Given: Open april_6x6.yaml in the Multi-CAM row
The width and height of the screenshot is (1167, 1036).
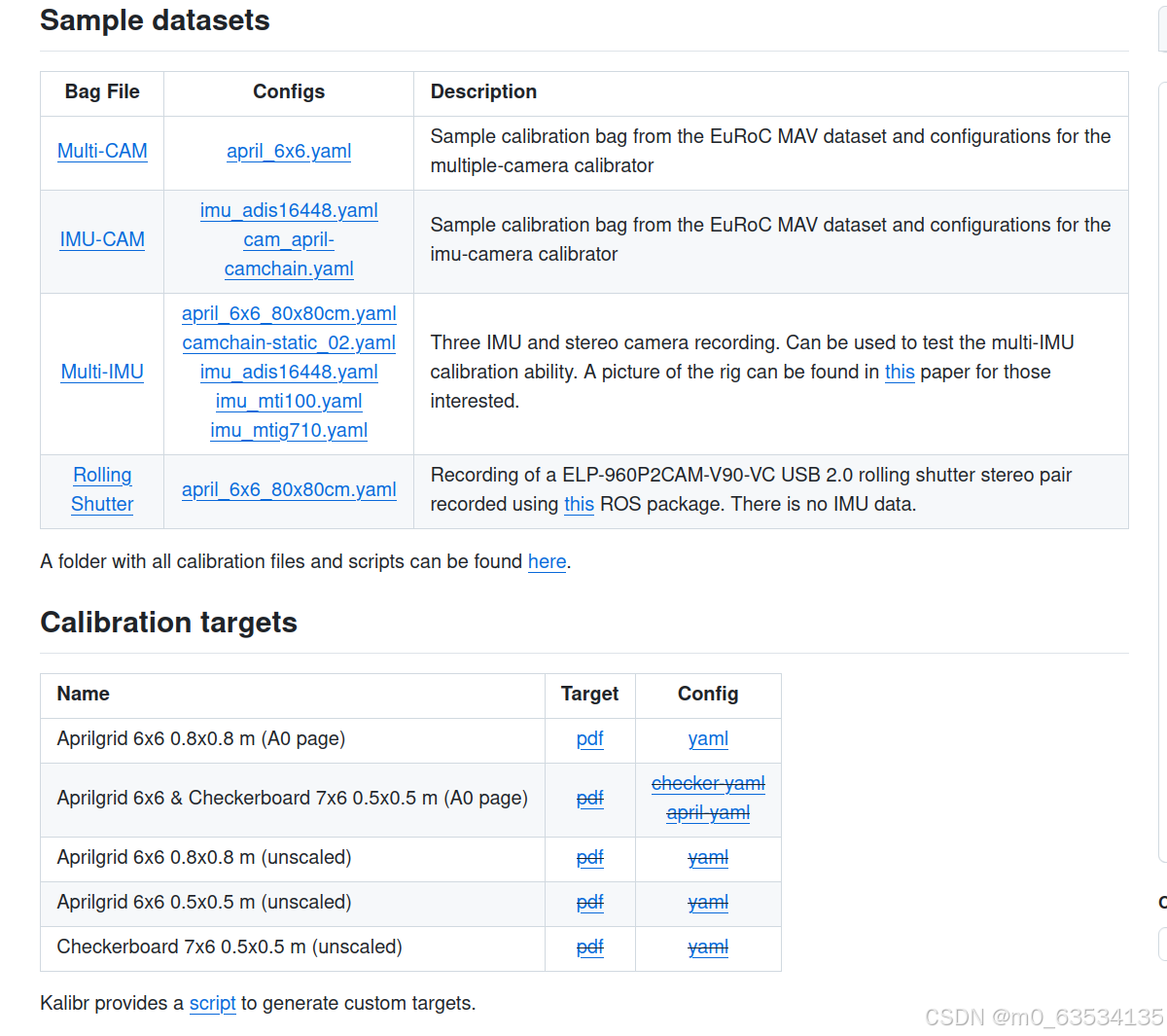Looking at the screenshot, I should 289,151.
